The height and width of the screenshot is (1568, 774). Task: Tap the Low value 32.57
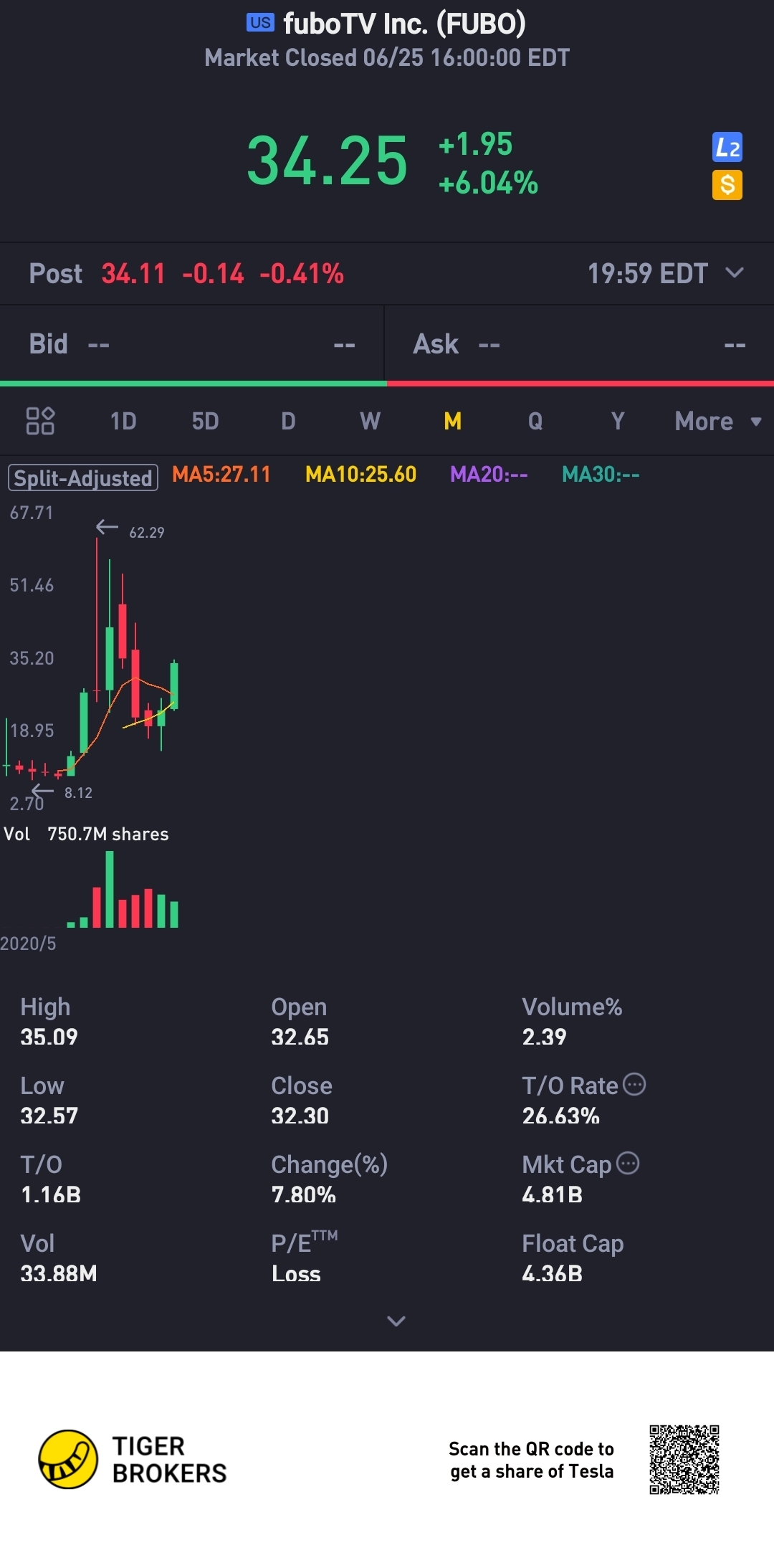click(x=49, y=1116)
